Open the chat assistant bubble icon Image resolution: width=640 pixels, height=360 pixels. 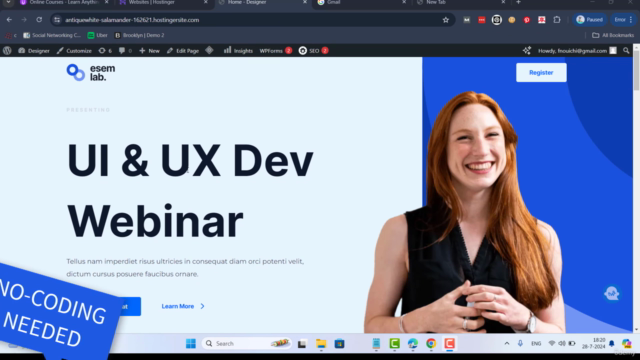click(x=611, y=293)
